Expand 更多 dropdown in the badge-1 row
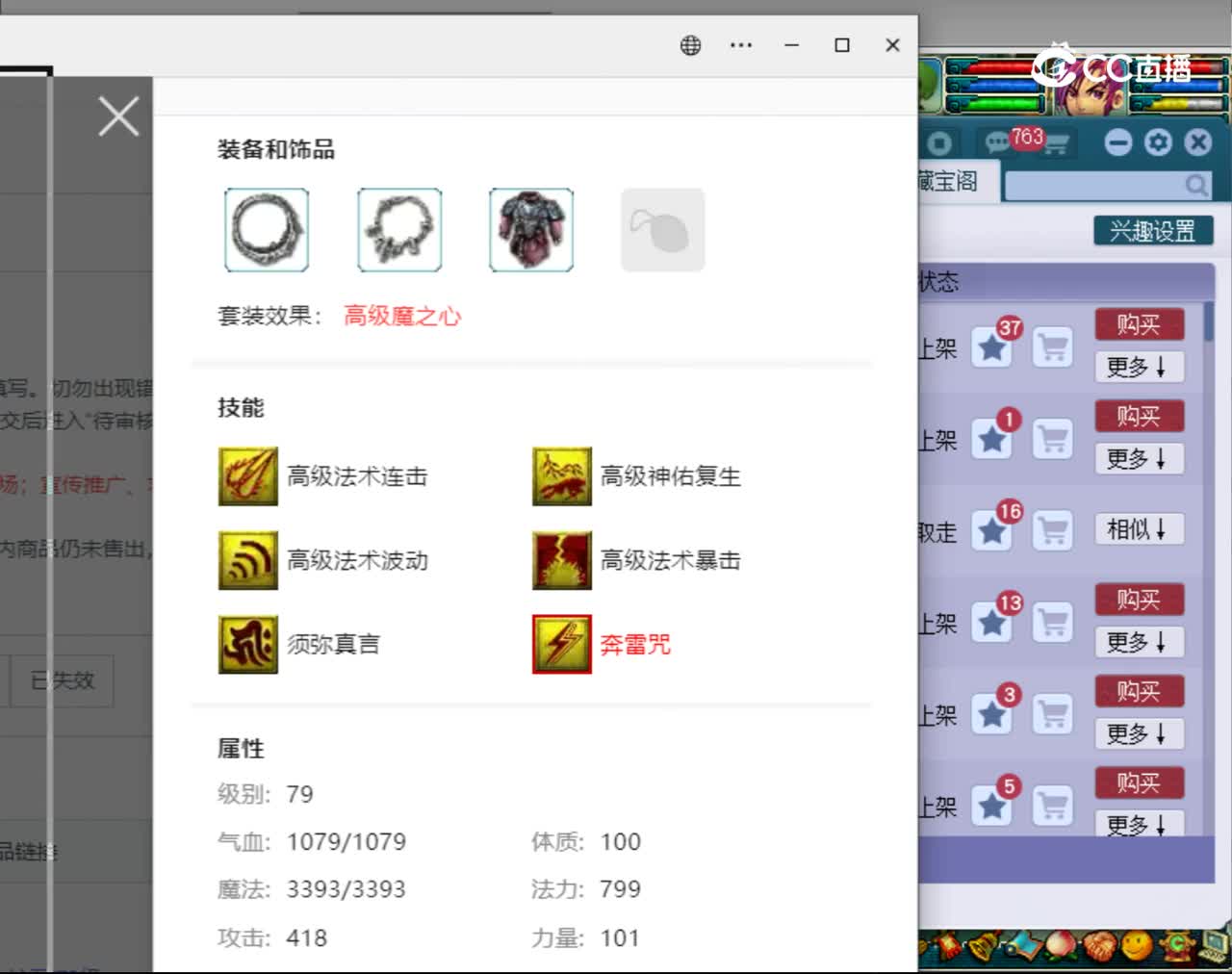Viewport: 1232px width, 974px height. click(1140, 458)
